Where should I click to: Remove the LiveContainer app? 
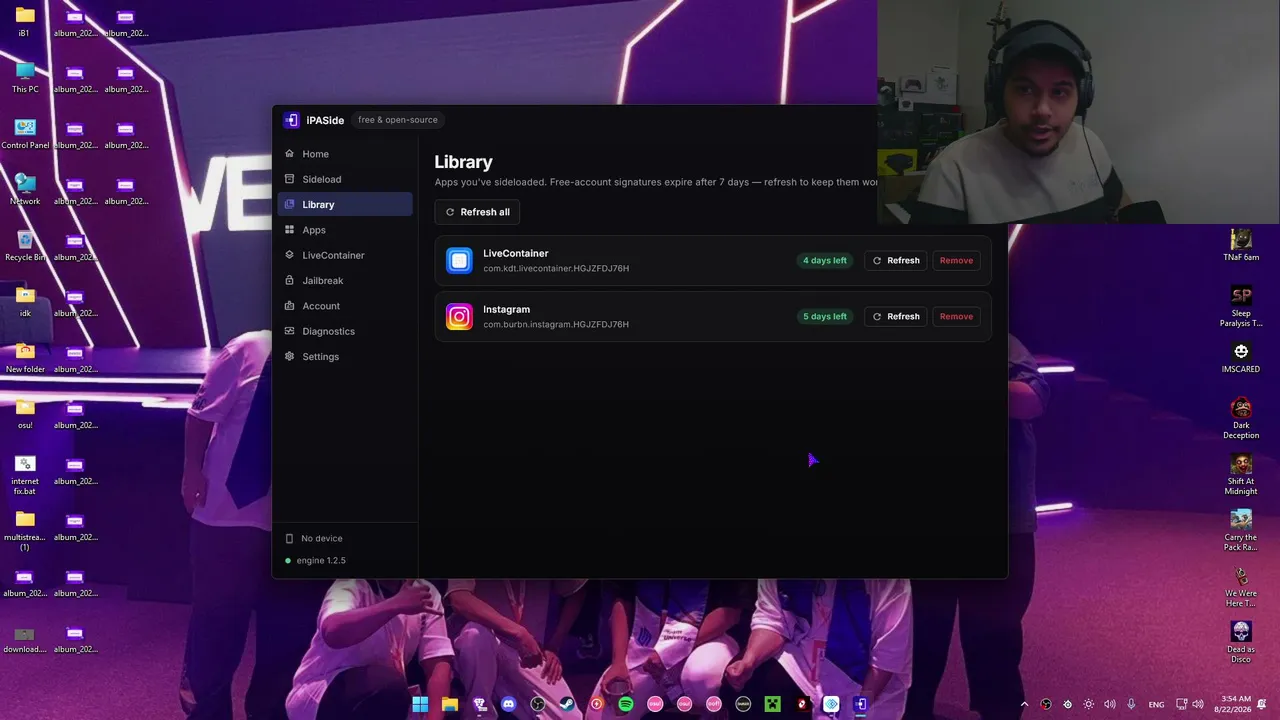coord(956,260)
